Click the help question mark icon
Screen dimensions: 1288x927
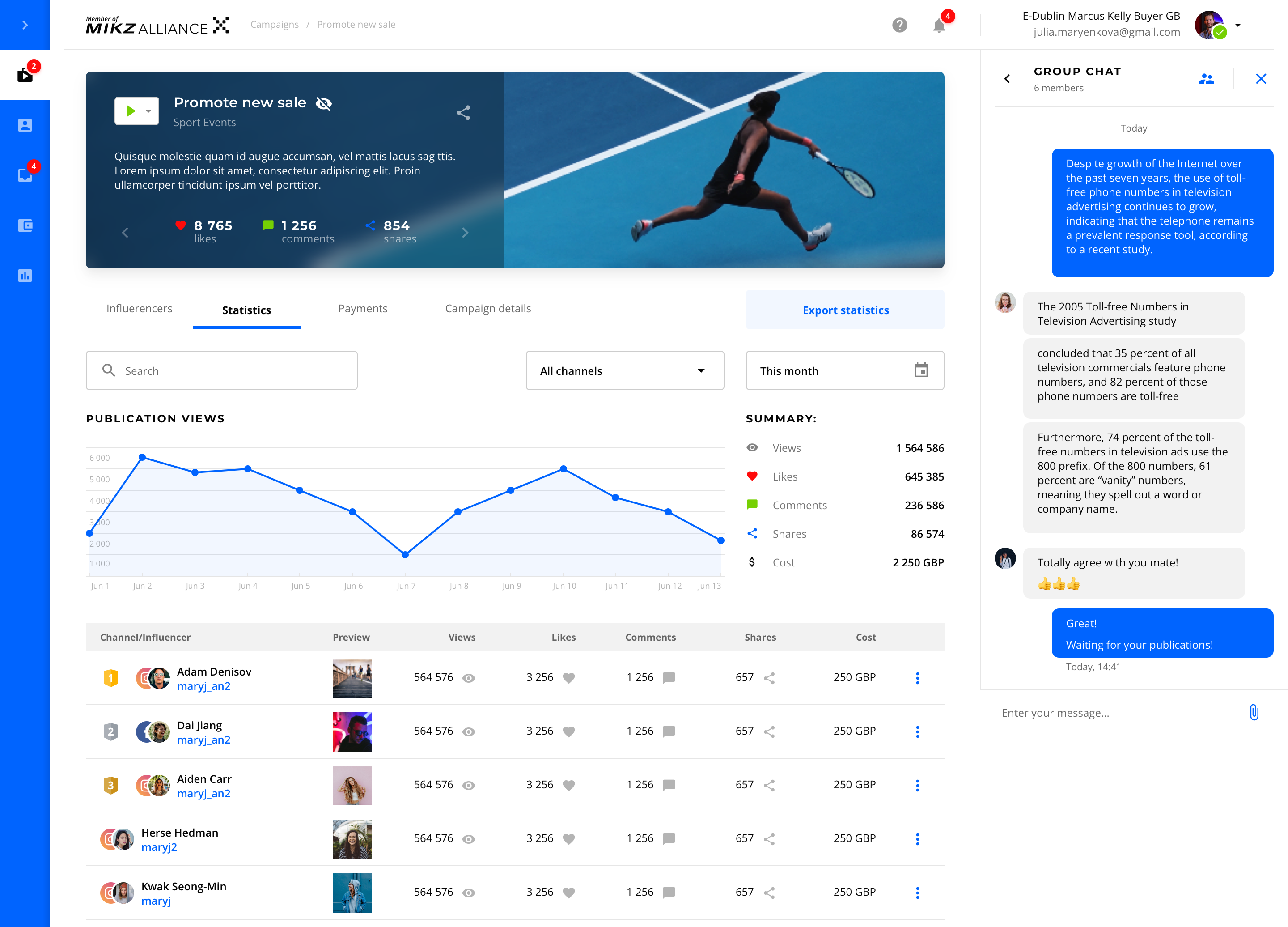[899, 25]
